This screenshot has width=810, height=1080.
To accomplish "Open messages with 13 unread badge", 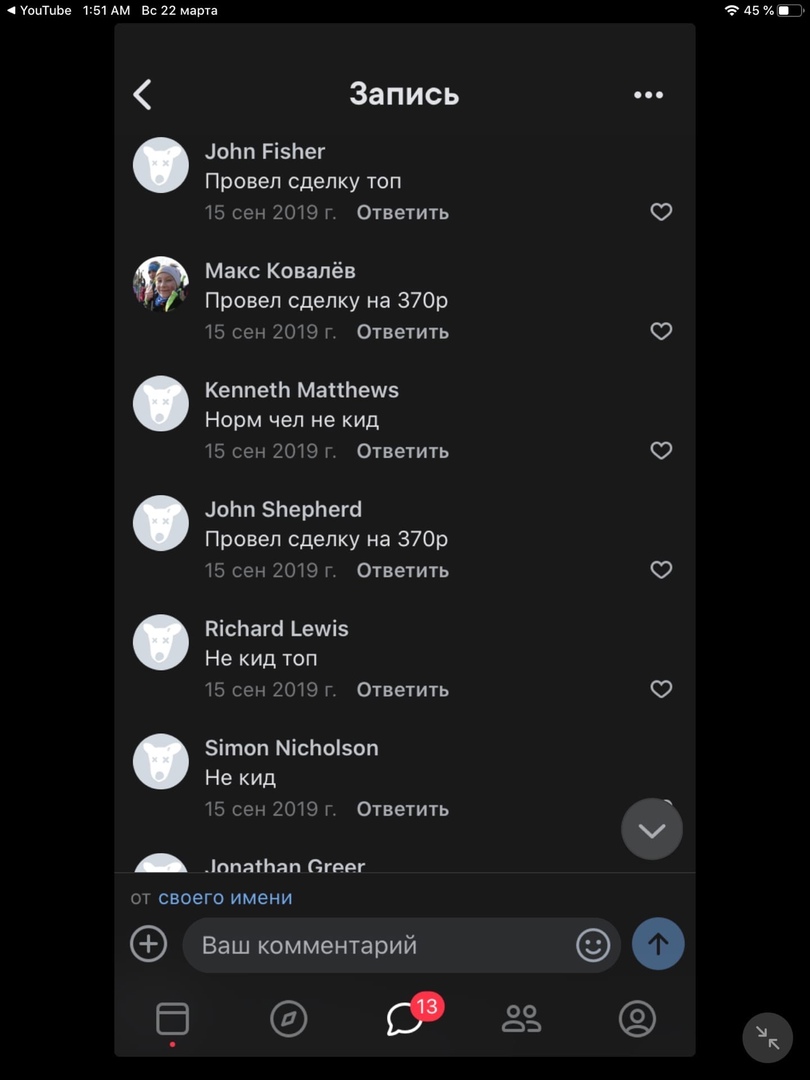I will pos(405,1019).
